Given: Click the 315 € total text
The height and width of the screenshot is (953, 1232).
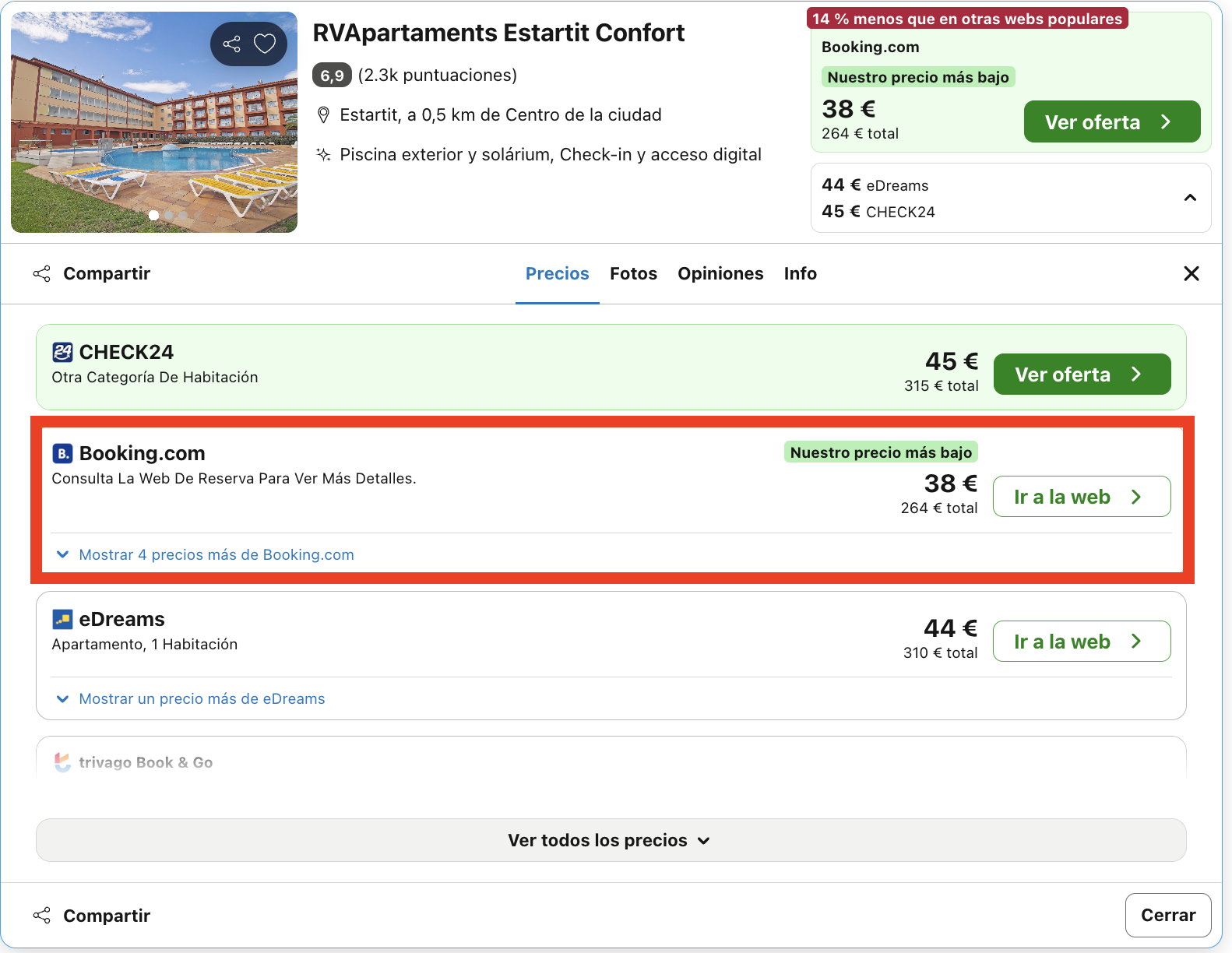Looking at the screenshot, I should pos(941,385).
